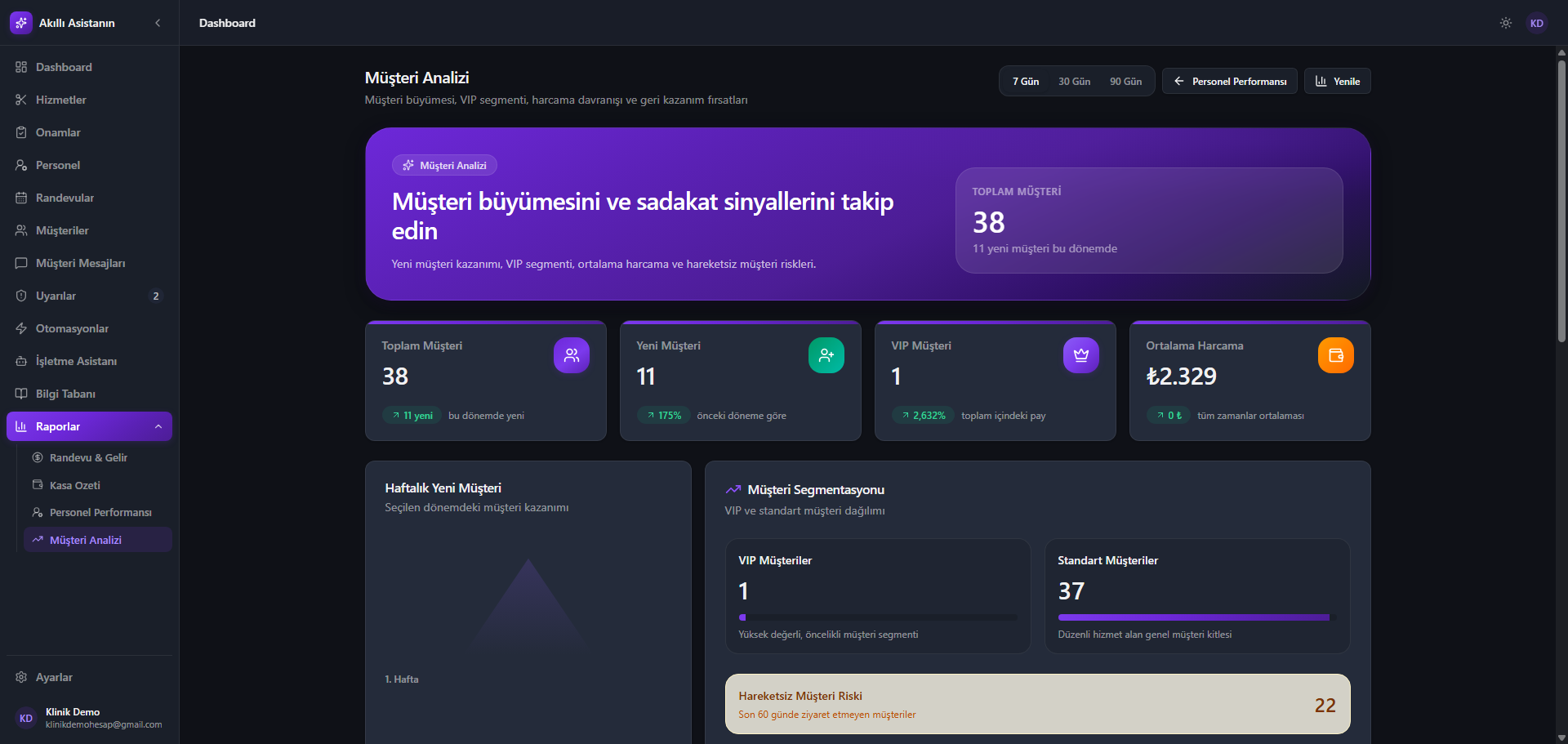
Task: Select the 30 Gün period option
Action: [x=1075, y=82]
